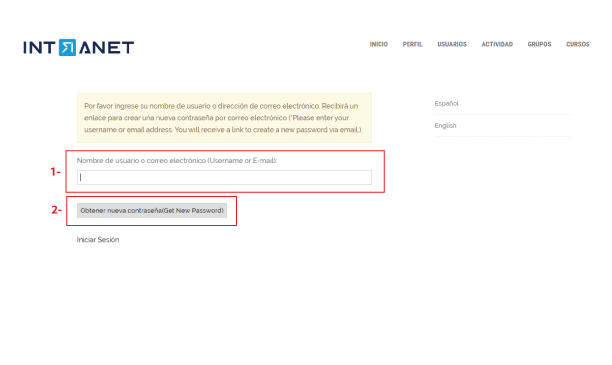Click the blue arrow icon in Intranet logo
612x365 pixels.
pos(68,48)
